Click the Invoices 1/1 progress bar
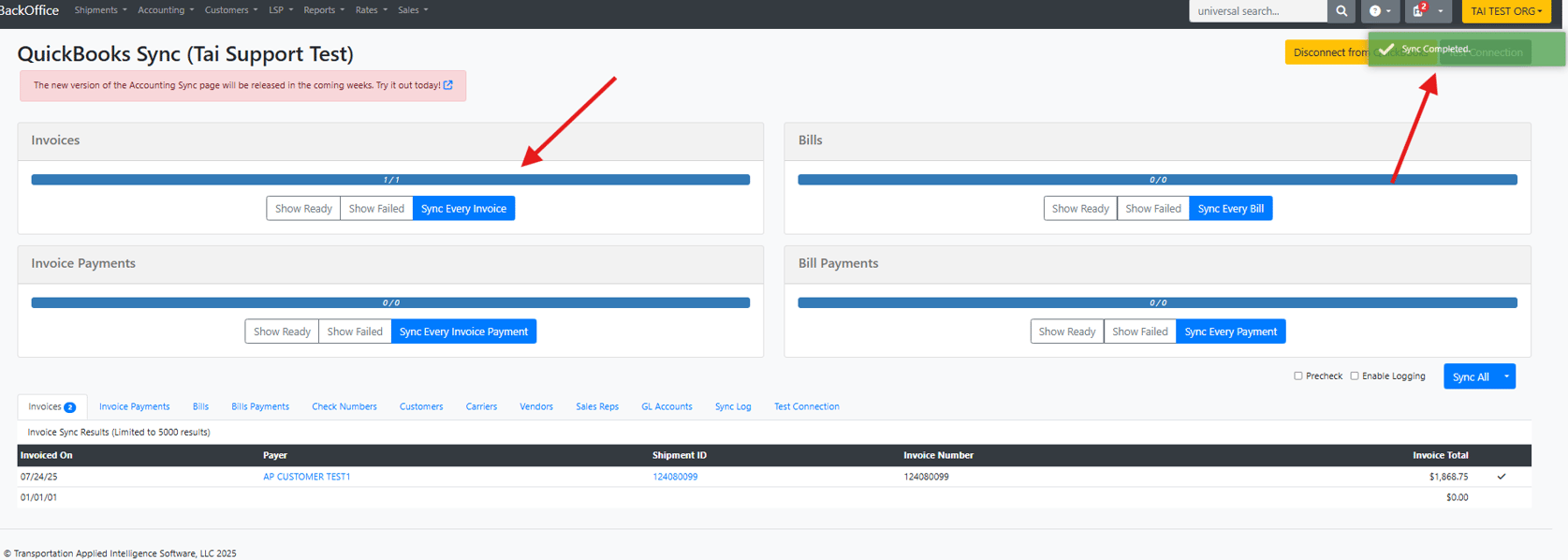 pyautogui.click(x=390, y=180)
